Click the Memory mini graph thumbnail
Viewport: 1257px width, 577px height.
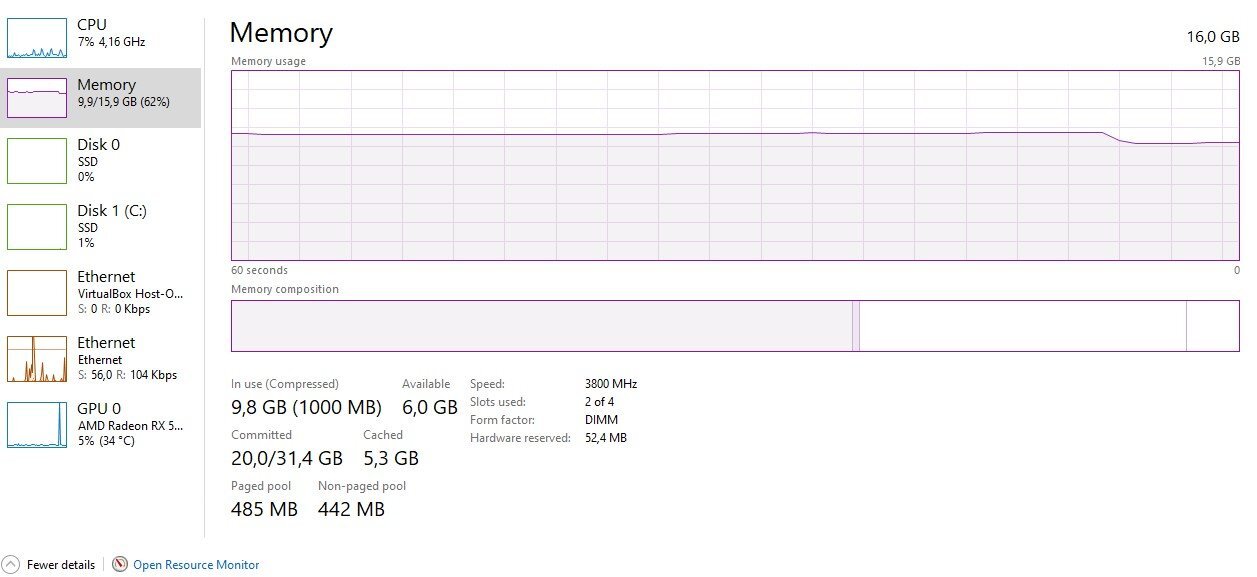coord(37,98)
